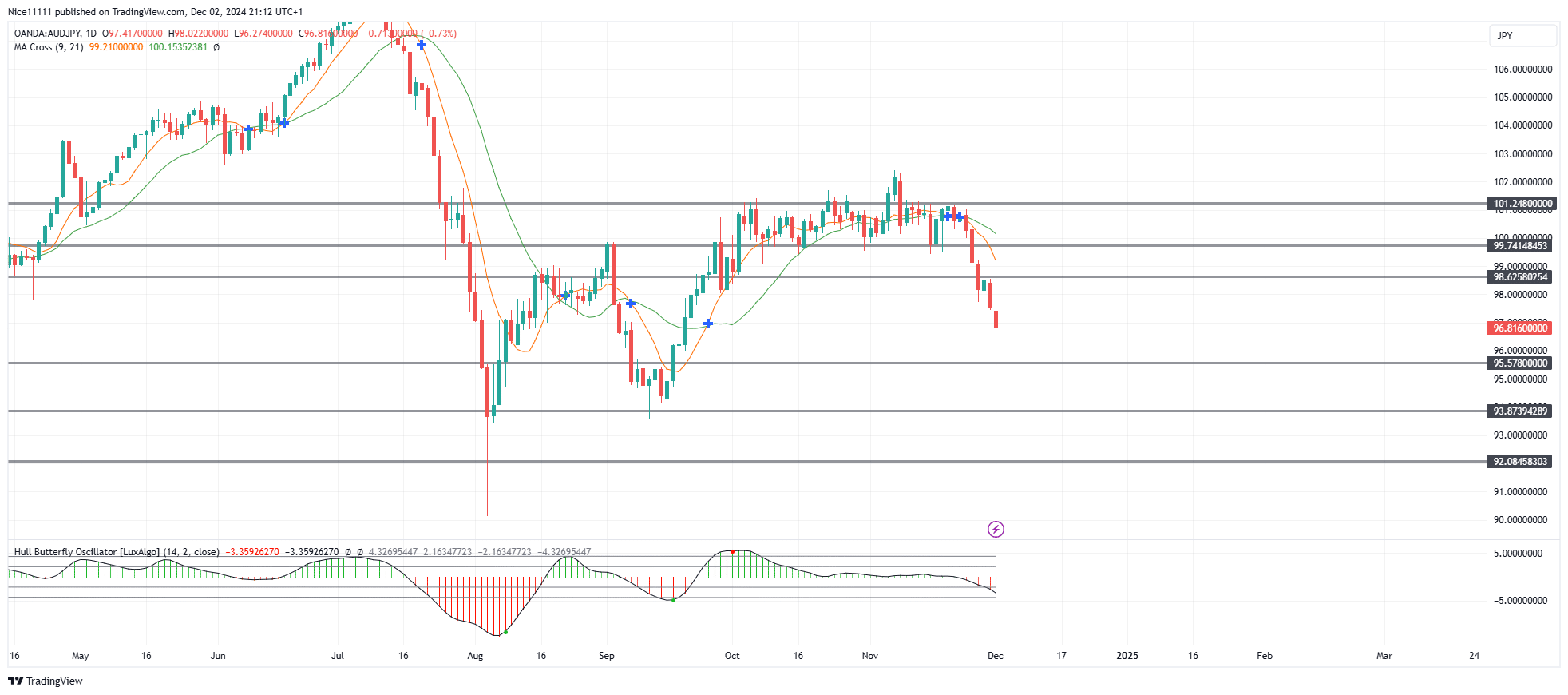The width and height of the screenshot is (1568, 695).
Task: Click the OANDA:AUDJPY symbol label
Action: tap(47, 34)
